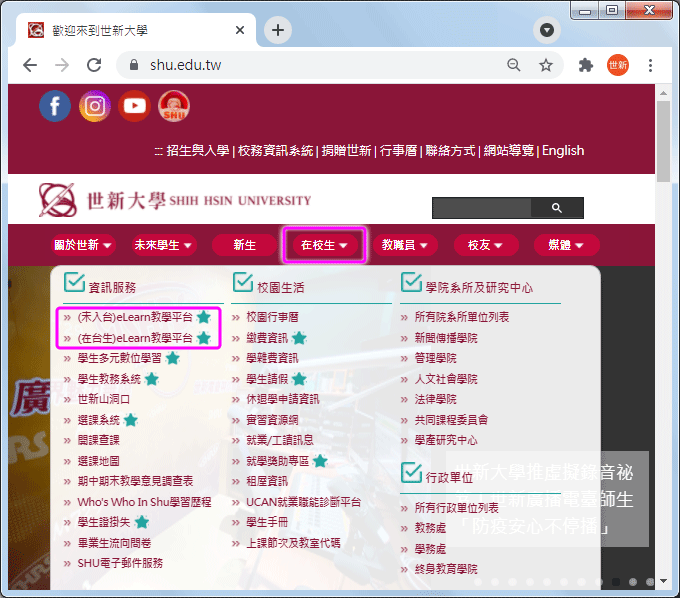Expand the 媒體 dropdown menu
The image size is (680, 598).
(x=566, y=245)
